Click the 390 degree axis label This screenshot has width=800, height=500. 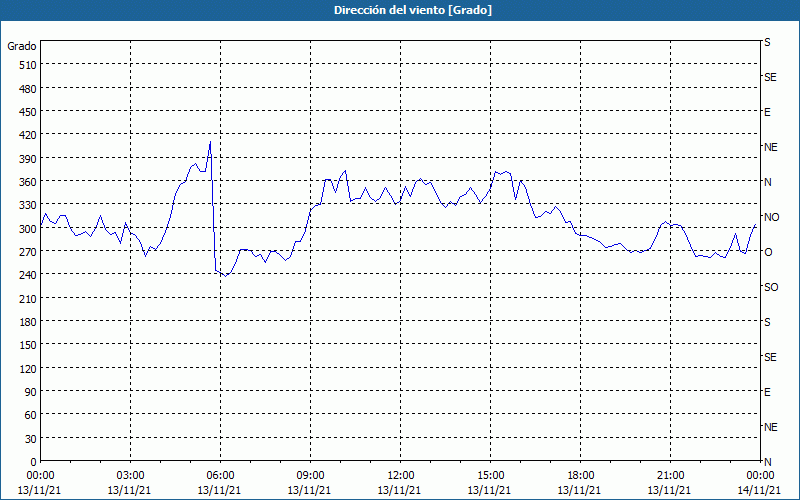click(28, 159)
